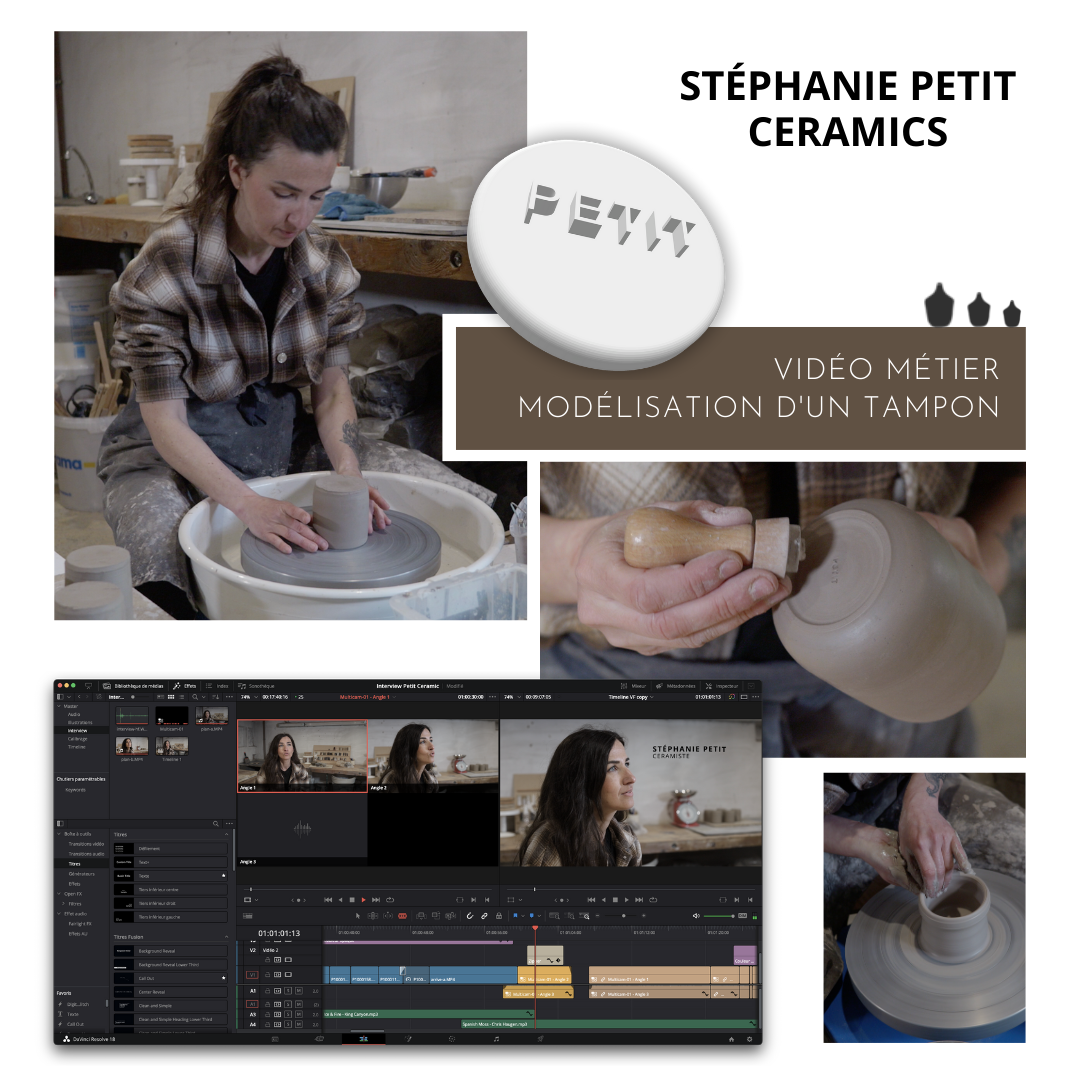Open the Index panel

[x=217, y=686]
